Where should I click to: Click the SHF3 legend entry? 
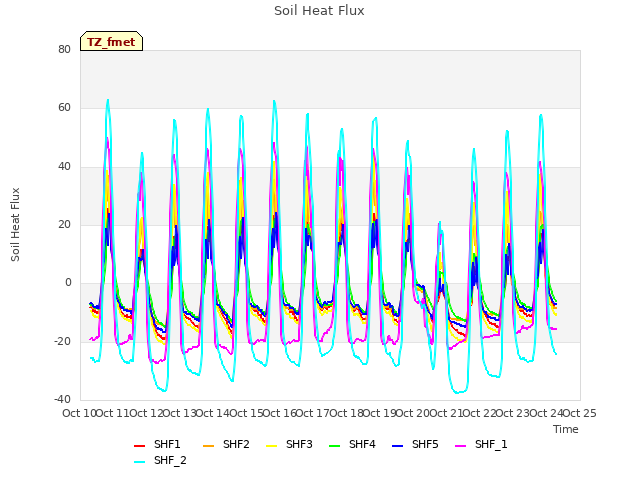tap(289, 444)
